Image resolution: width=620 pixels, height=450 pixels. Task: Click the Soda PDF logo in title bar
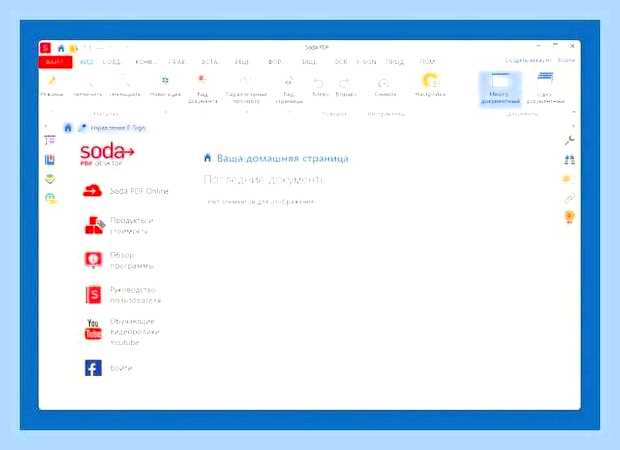(45, 48)
